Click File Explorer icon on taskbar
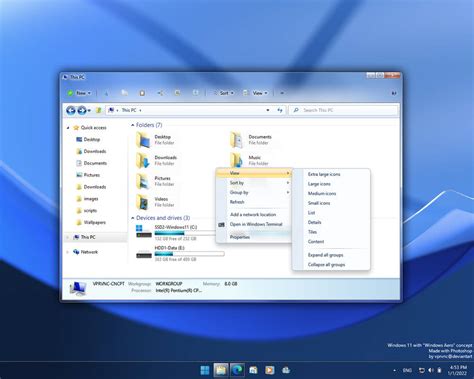The image size is (474, 379). (x=221, y=370)
